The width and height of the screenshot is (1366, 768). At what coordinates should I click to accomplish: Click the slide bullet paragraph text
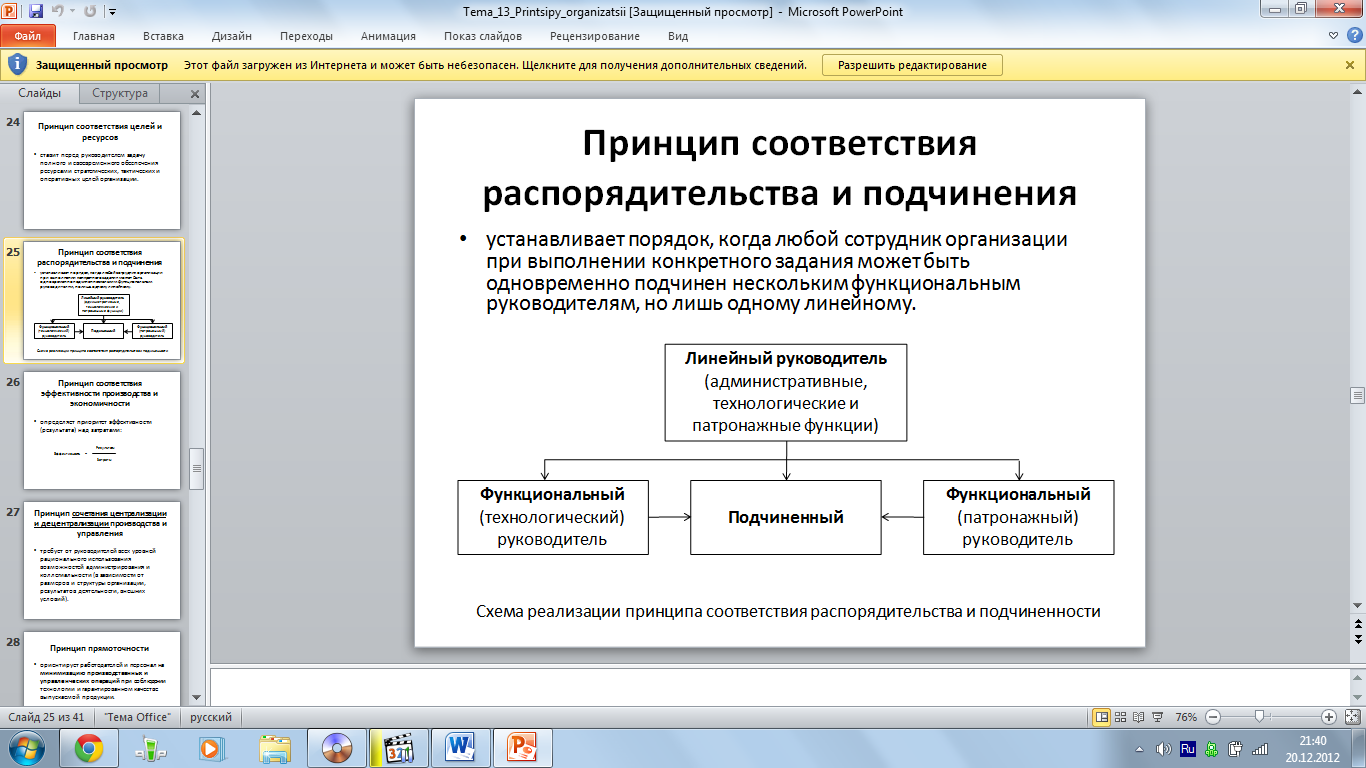point(777,273)
